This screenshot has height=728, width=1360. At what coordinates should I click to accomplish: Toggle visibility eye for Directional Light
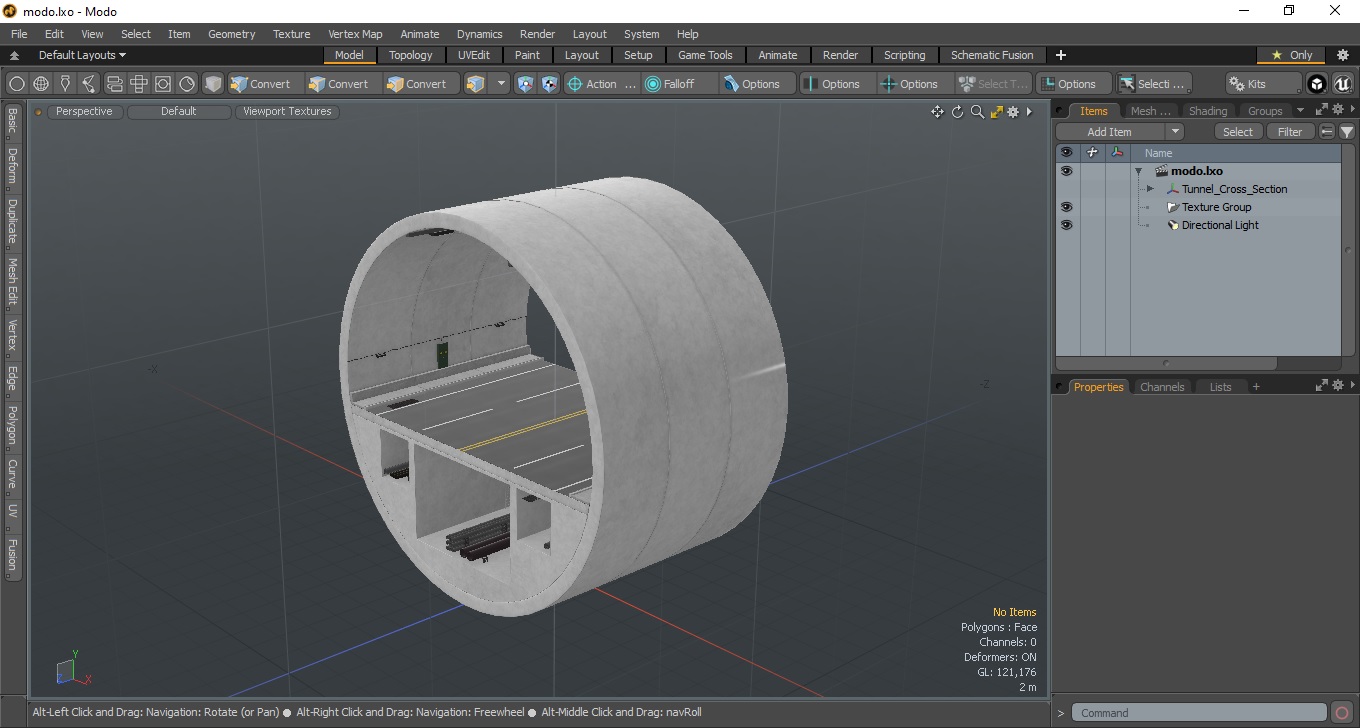pos(1066,225)
